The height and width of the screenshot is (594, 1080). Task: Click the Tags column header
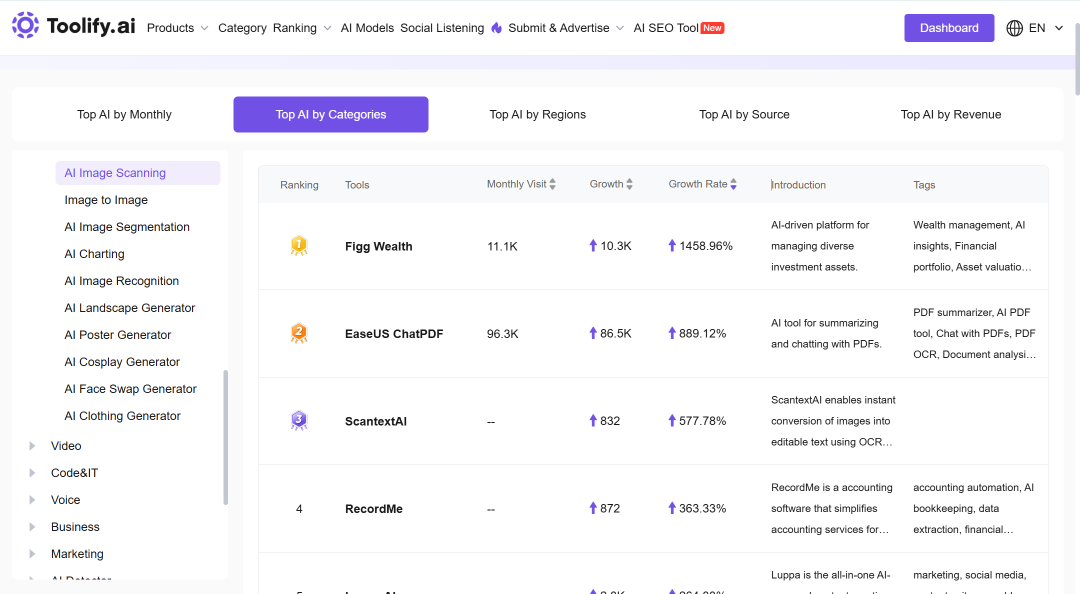(x=924, y=185)
